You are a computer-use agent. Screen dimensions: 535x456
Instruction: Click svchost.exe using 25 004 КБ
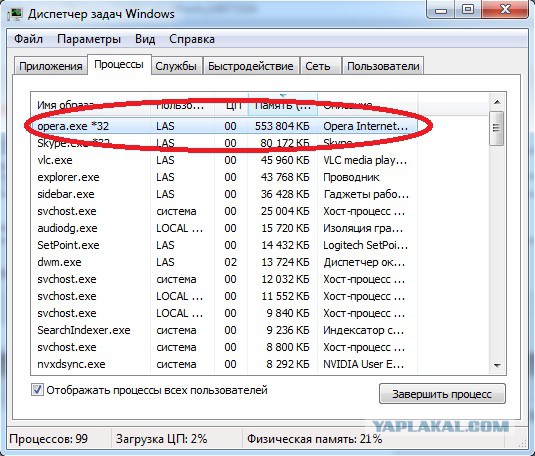225,211
